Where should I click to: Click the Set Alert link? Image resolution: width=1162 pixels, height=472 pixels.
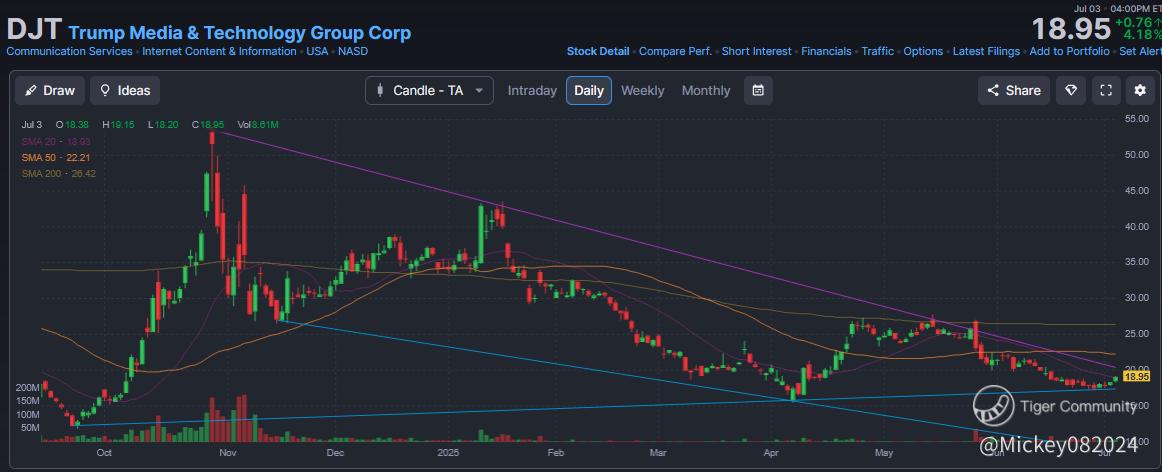coord(1141,51)
